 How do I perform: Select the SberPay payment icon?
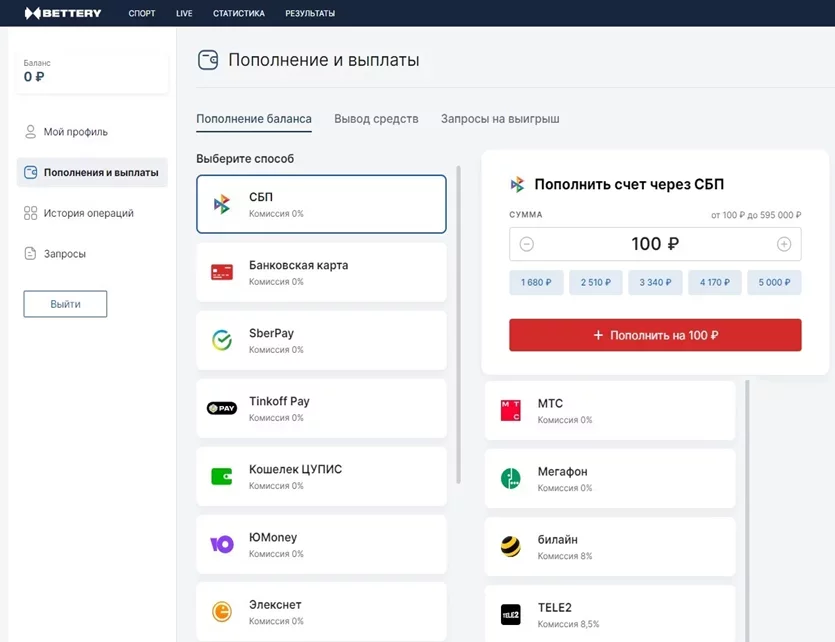pyautogui.click(x=221, y=341)
